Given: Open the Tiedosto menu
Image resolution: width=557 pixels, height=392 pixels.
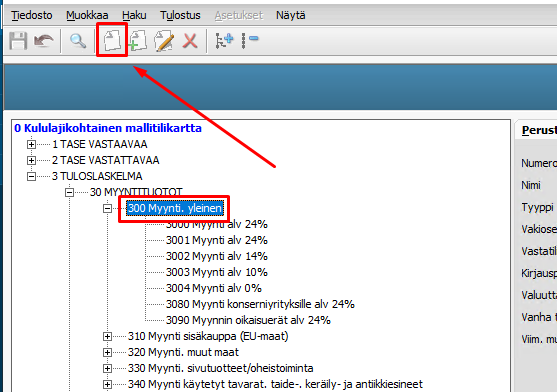Looking at the screenshot, I should (x=32, y=15).
